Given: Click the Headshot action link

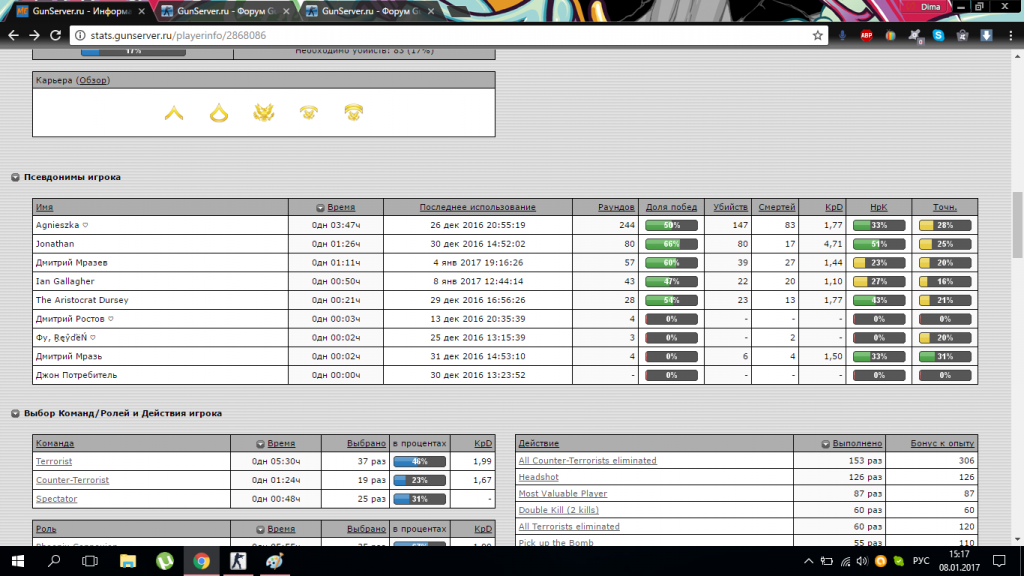Looking at the screenshot, I should (538, 477).
